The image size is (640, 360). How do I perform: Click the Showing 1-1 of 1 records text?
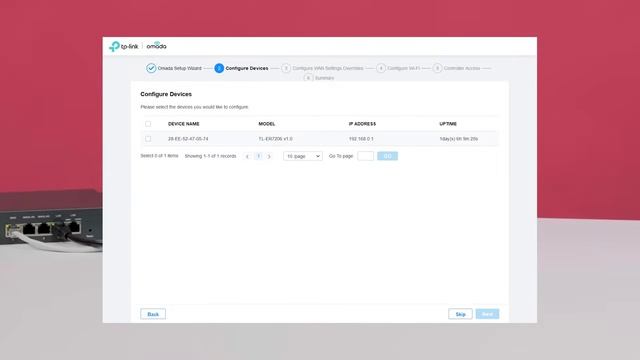pyautogui.click(x=210, y=156)
